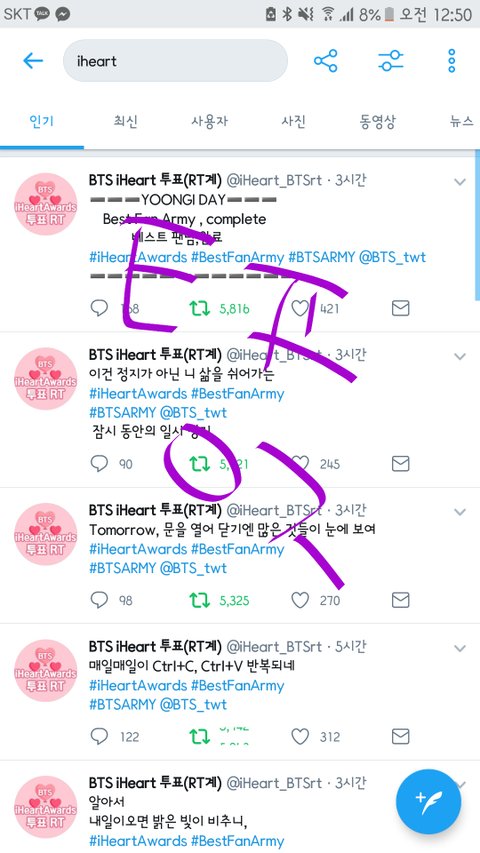Open #BestFanArmy hashtag in Tomorrow tweet
The height and width of the screenshot is (853, 480).
coord(238,549)
